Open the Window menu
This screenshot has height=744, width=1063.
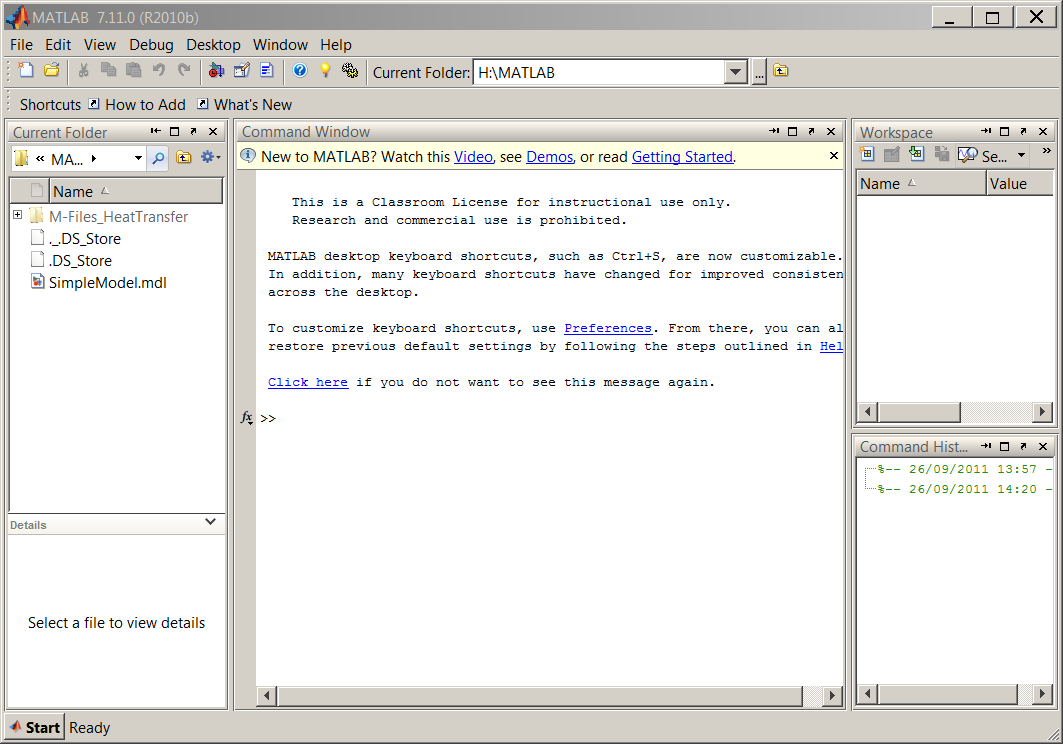[280, 45]
